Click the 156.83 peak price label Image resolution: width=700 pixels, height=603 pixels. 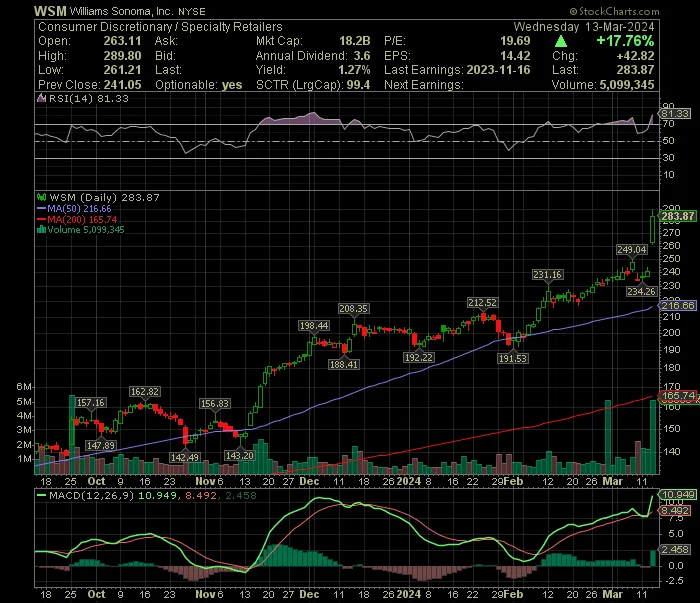pos(215,403)
